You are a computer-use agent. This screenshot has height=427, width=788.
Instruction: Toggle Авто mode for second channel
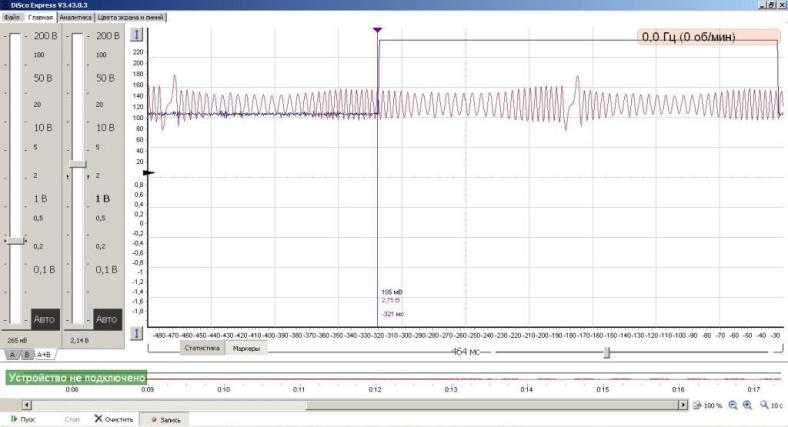coord(106,320)
